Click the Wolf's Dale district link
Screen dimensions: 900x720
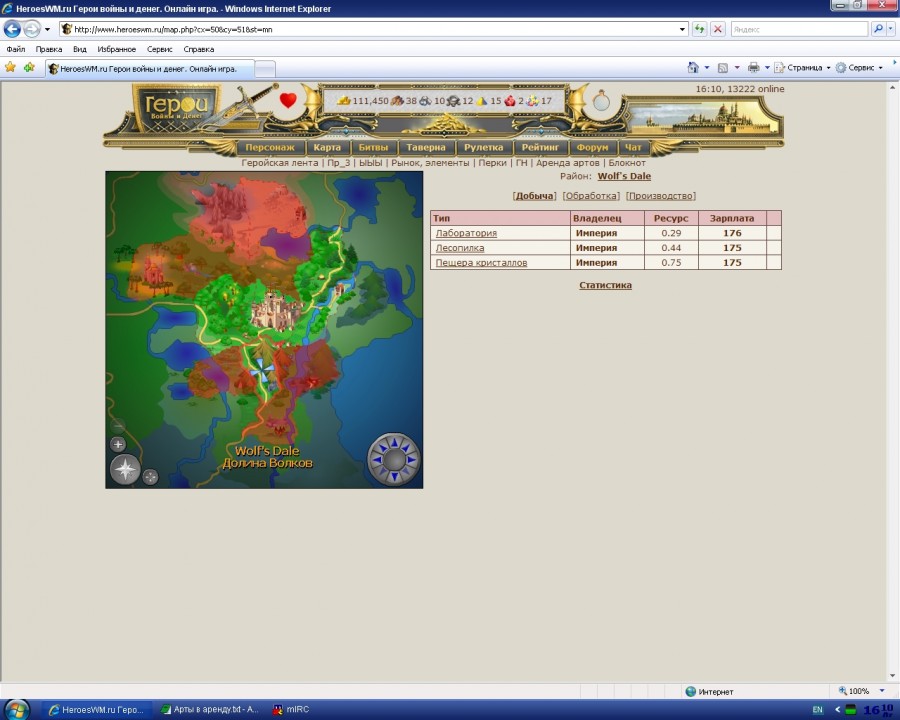click(624, 176)
